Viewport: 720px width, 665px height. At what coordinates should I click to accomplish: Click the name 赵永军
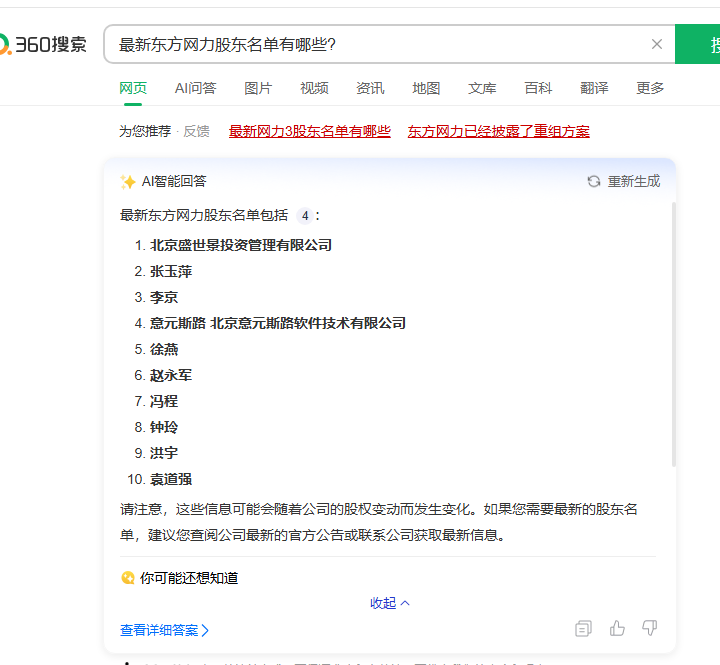(171, 375)
